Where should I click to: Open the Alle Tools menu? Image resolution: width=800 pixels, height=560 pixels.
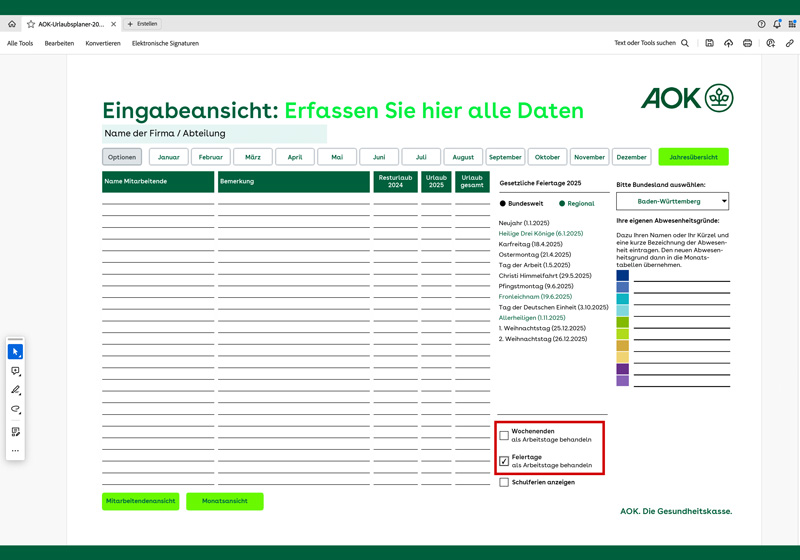pyautogui.click(x=20, y=43)
